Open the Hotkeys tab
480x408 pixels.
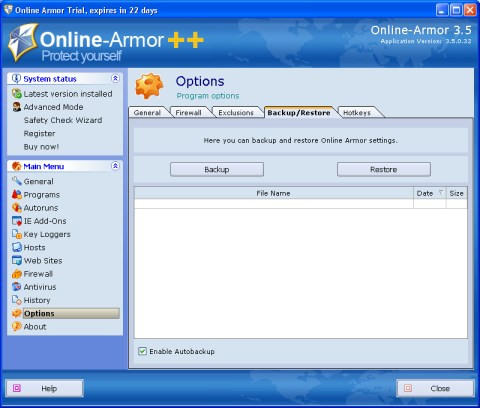pos(357,113)
